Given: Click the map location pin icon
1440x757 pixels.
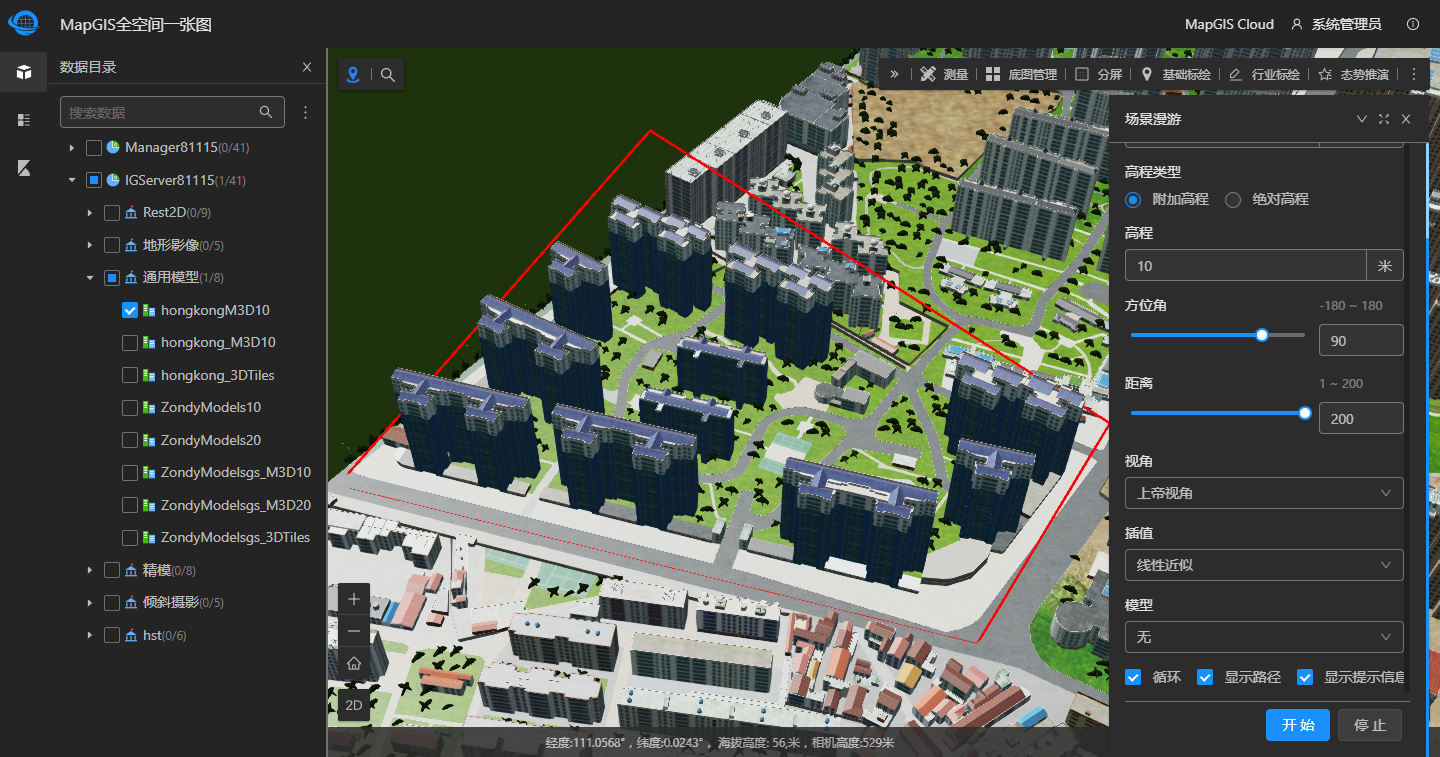Looking at the screenshot, I should pyautogui.click(x=353, y=74).
